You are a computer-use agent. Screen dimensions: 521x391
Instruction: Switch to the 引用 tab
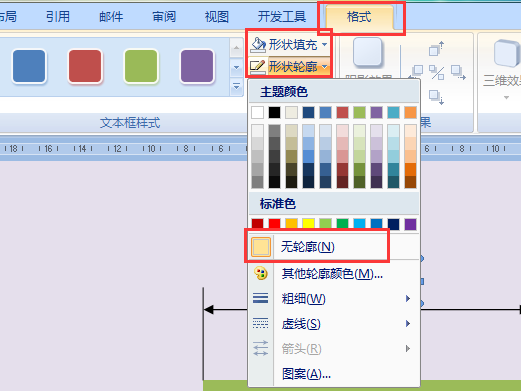(x=58, y=16)
